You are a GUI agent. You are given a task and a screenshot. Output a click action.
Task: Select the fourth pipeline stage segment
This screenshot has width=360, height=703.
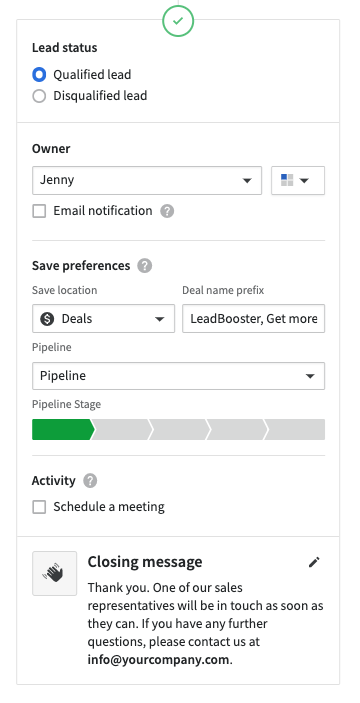[x=237, y=430]
